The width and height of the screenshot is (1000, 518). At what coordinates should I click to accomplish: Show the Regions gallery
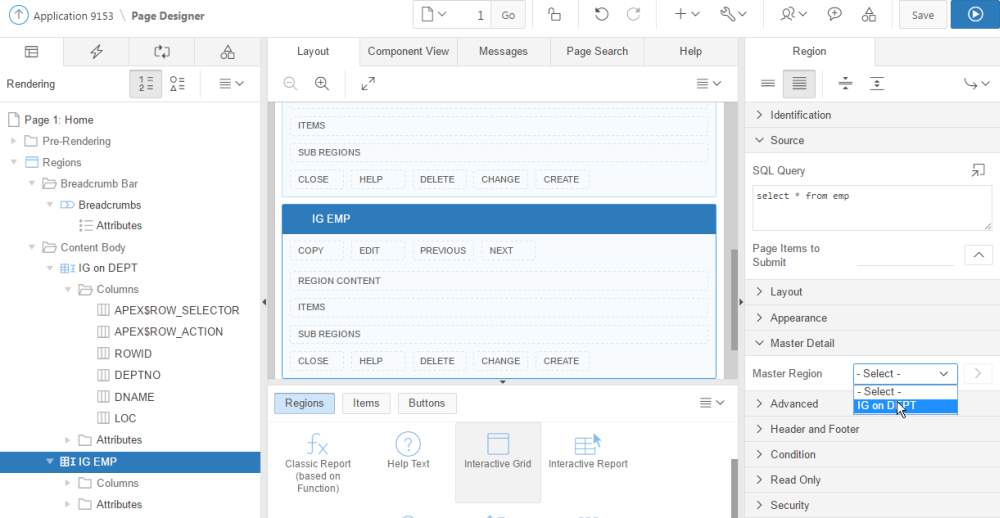[304, 403]
